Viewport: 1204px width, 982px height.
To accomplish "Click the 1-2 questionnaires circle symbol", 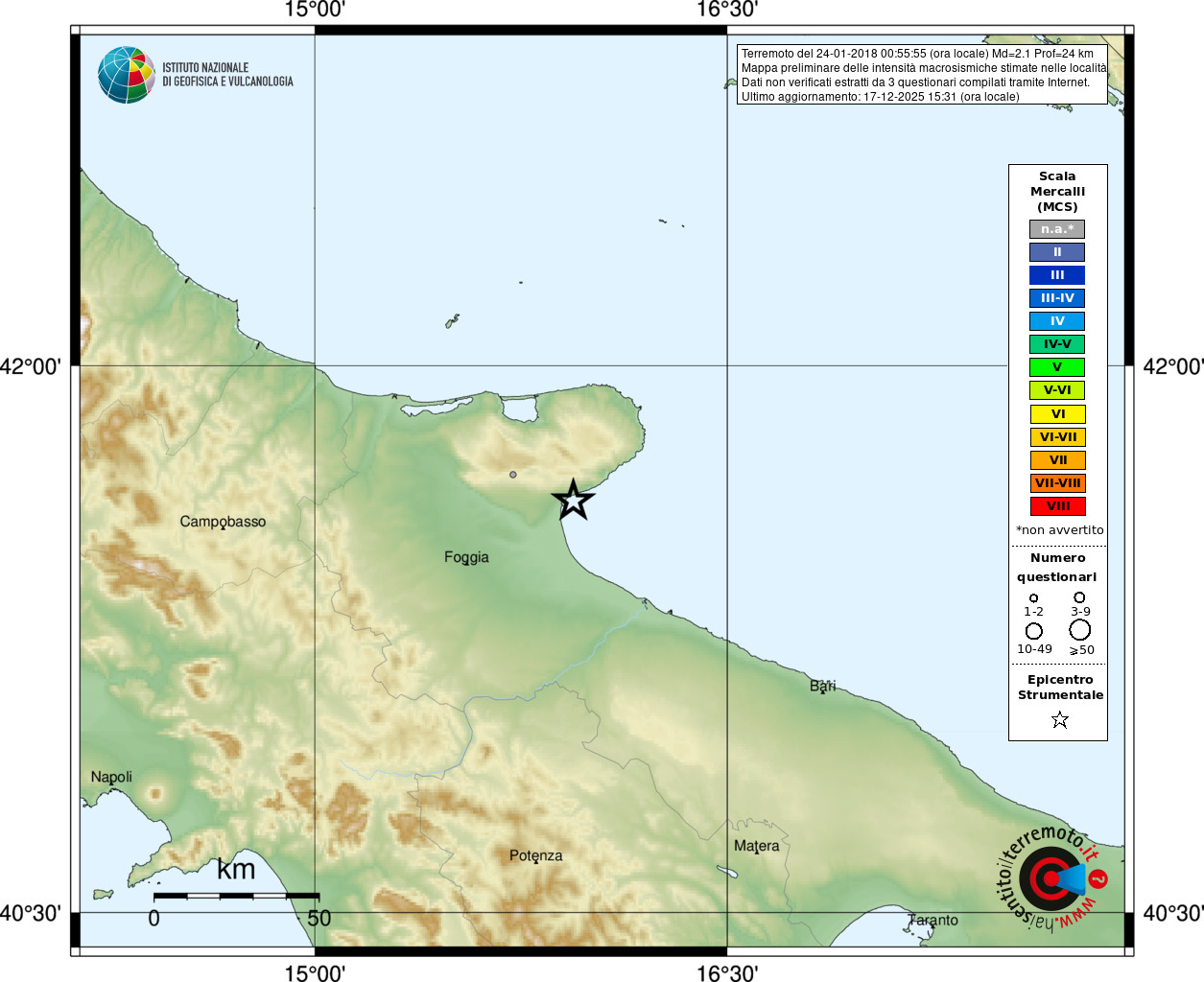I will pyautogui.click(x=1033, y=598).
